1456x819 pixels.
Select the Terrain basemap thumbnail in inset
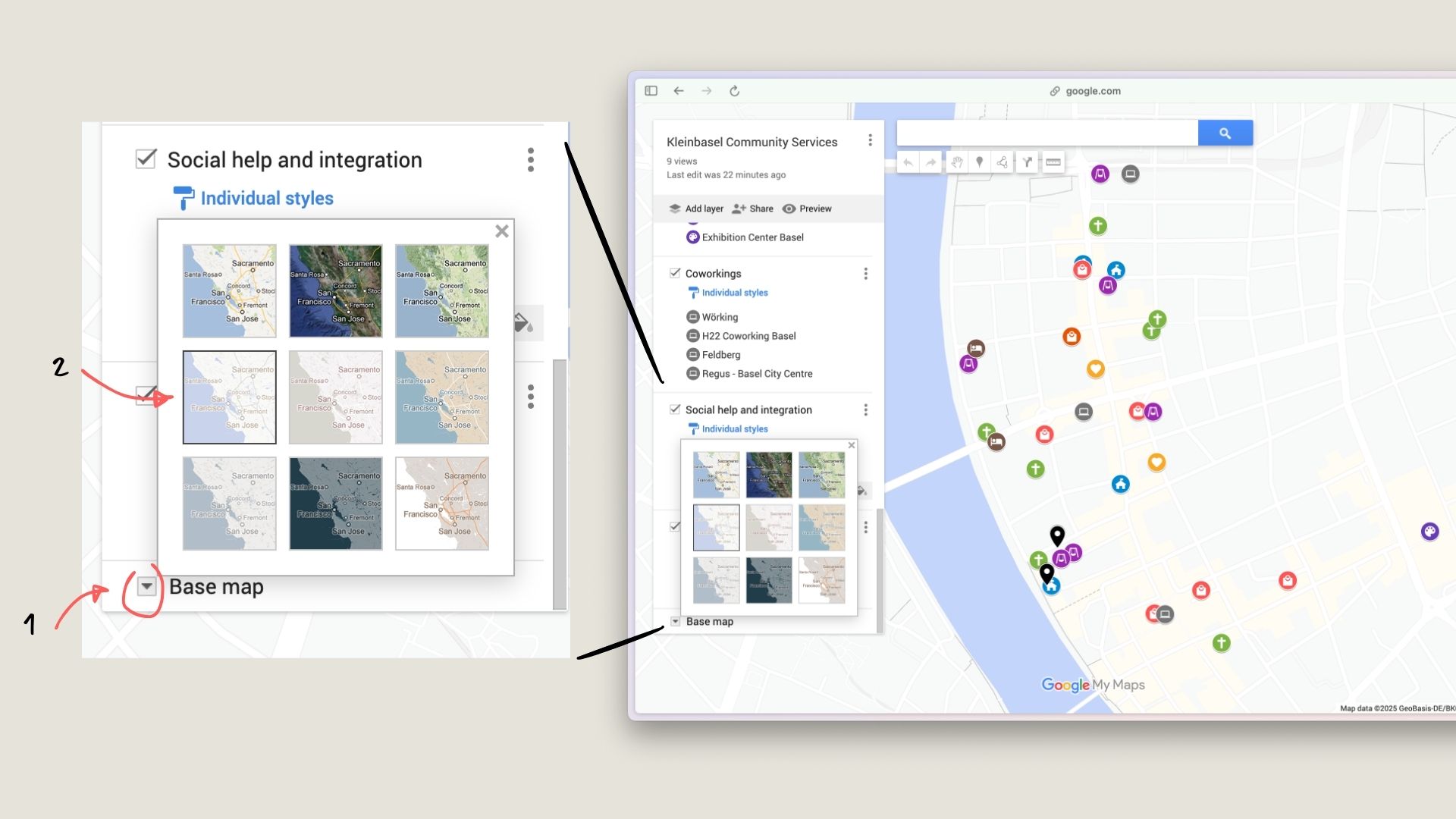442,291
